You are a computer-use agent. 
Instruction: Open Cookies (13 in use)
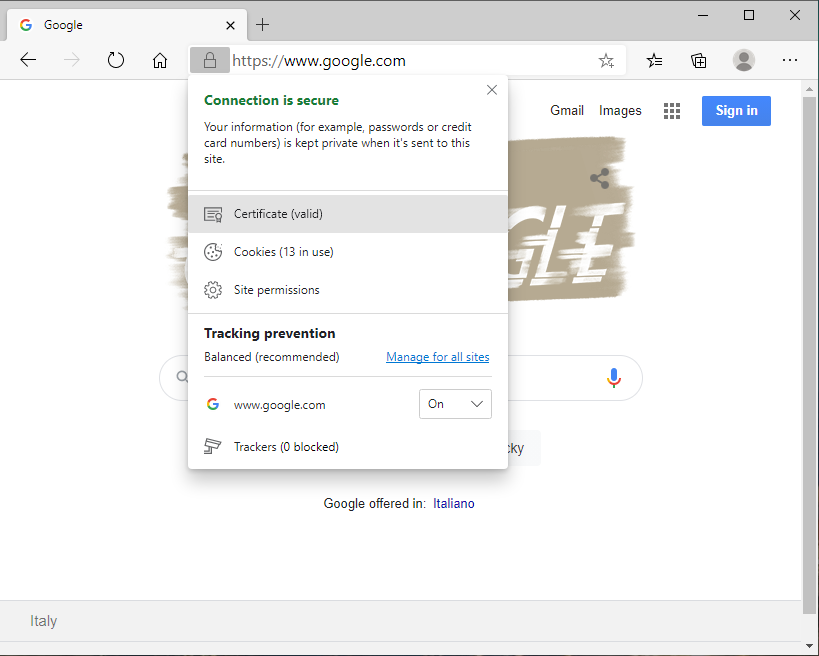point(348,252)
